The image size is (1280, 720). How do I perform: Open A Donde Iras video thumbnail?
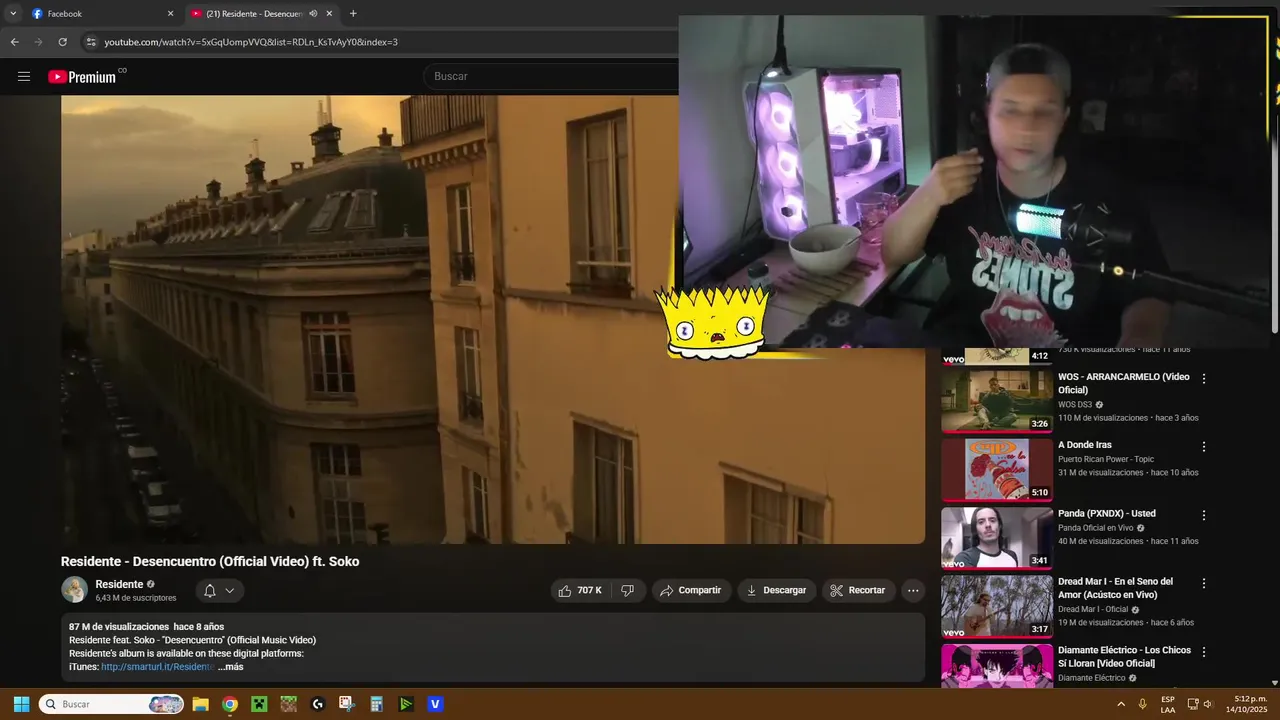[996, 469]
